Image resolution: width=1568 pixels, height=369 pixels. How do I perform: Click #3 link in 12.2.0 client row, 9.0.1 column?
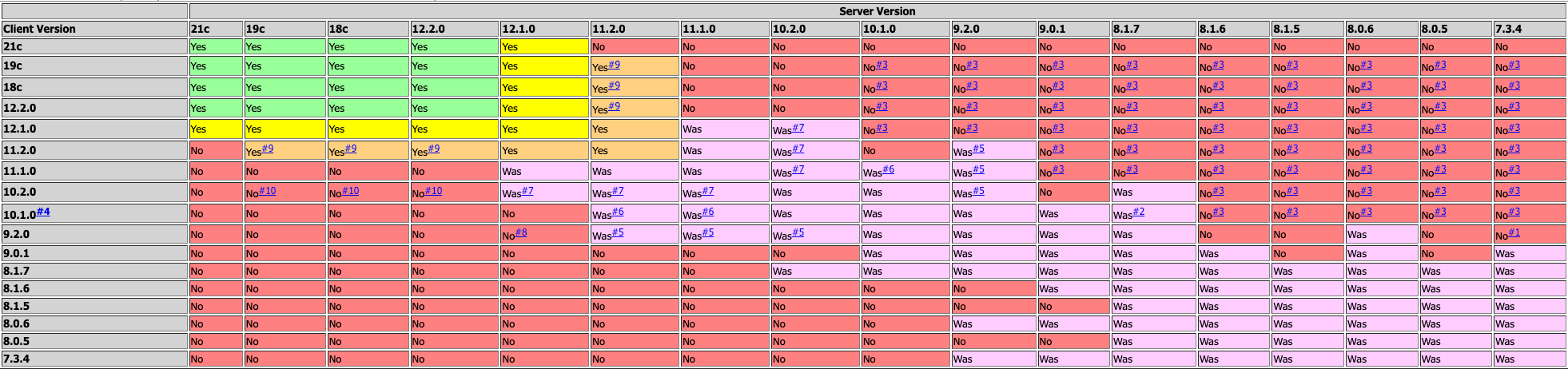[1058, 106]
